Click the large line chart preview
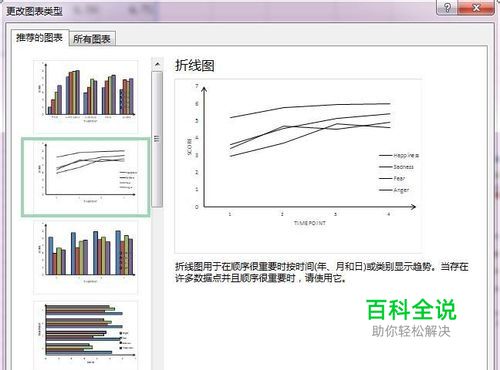Screen dimensions: 500x370 click(x=298, y=166)
